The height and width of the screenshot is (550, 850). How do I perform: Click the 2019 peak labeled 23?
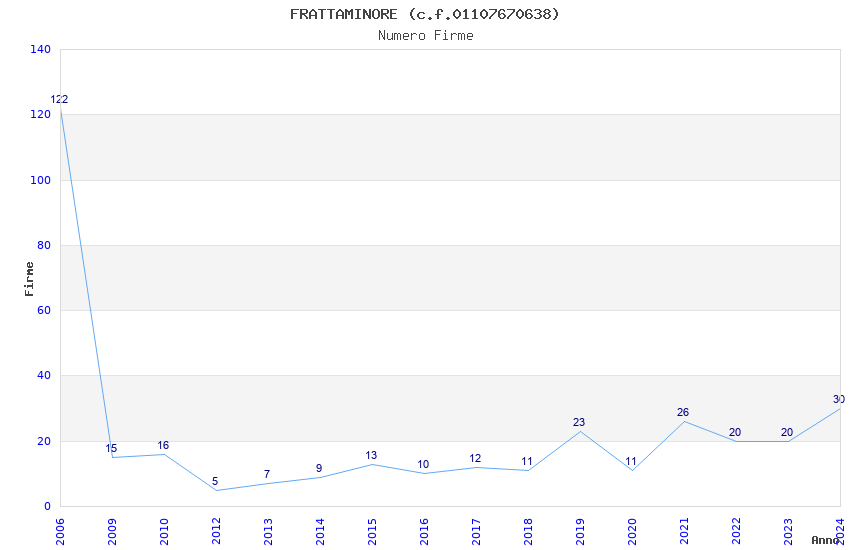[580, 431]
